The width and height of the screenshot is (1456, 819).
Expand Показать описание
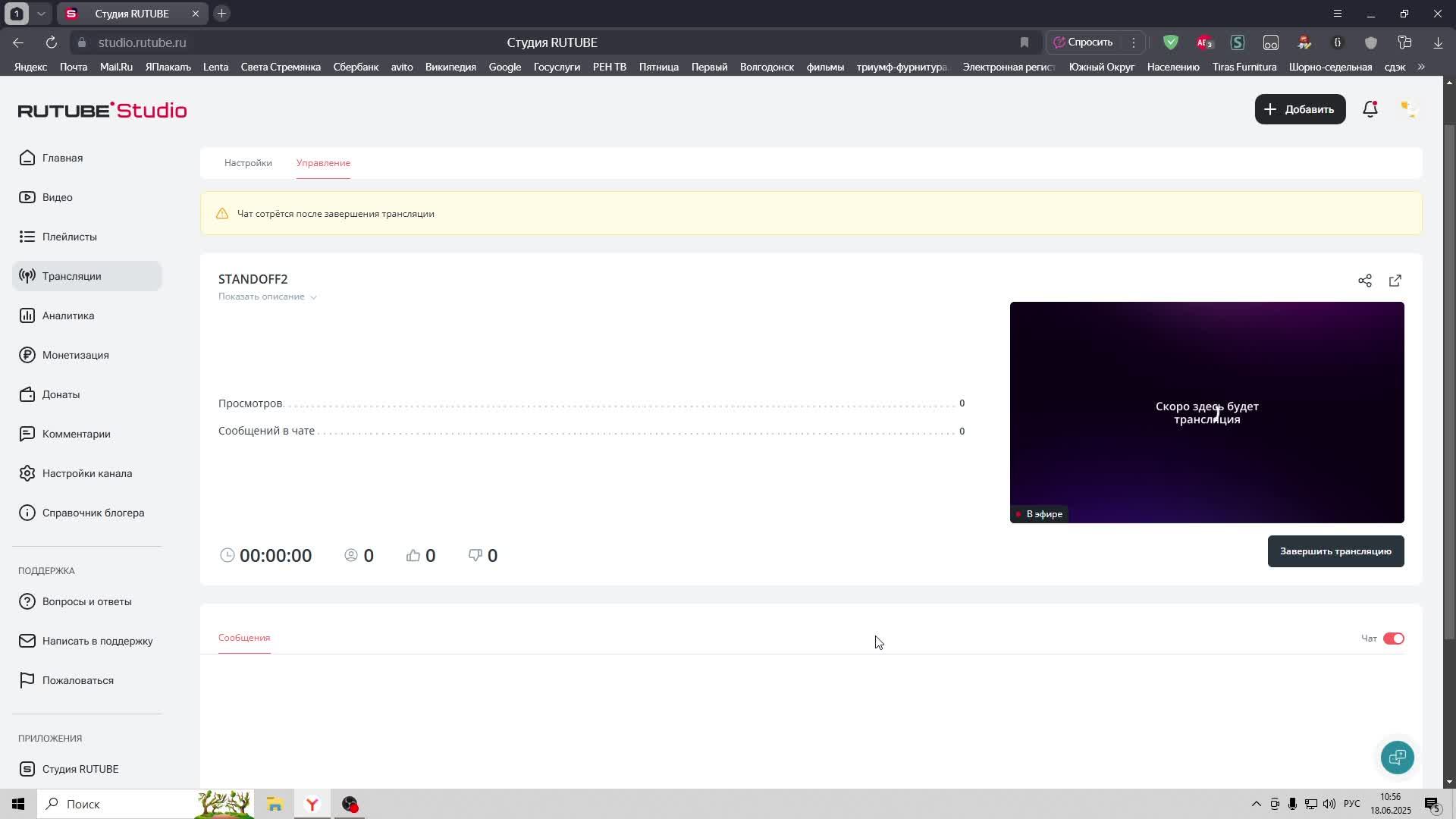267,297
